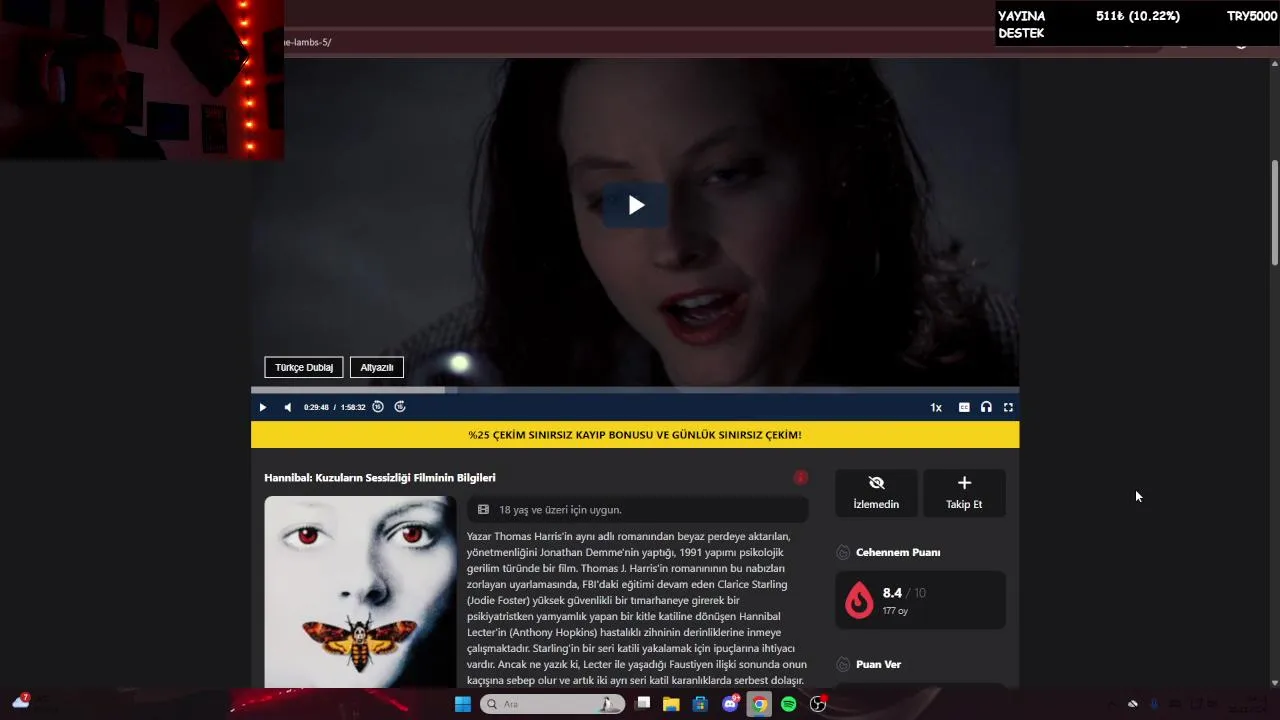Viewport: 1280px width, 720px height.
Task: Mute the video with the speaker icon
Action: [x=288, y=407]
